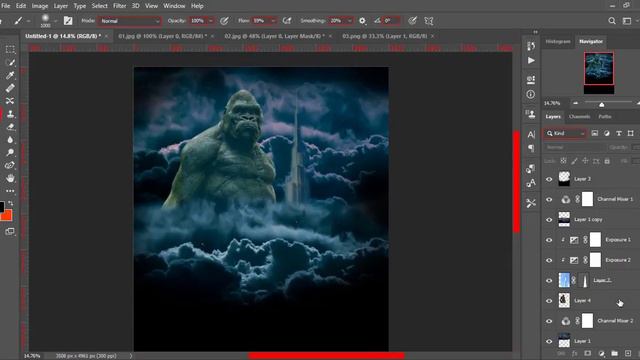Hide the Channel Mixer 1 layer
This screenshot has height=360, width=640.
[549, 199]
